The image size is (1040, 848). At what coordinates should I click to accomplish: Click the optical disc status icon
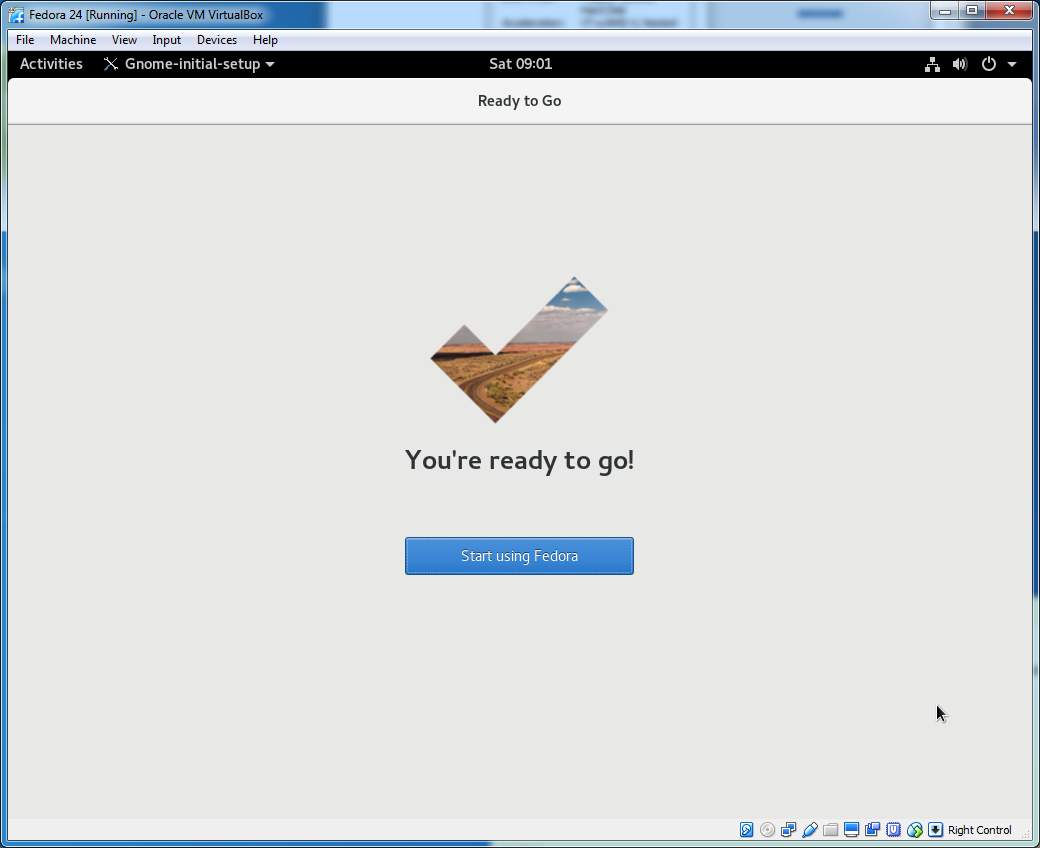pyautogui.click(x=767, y=829)
